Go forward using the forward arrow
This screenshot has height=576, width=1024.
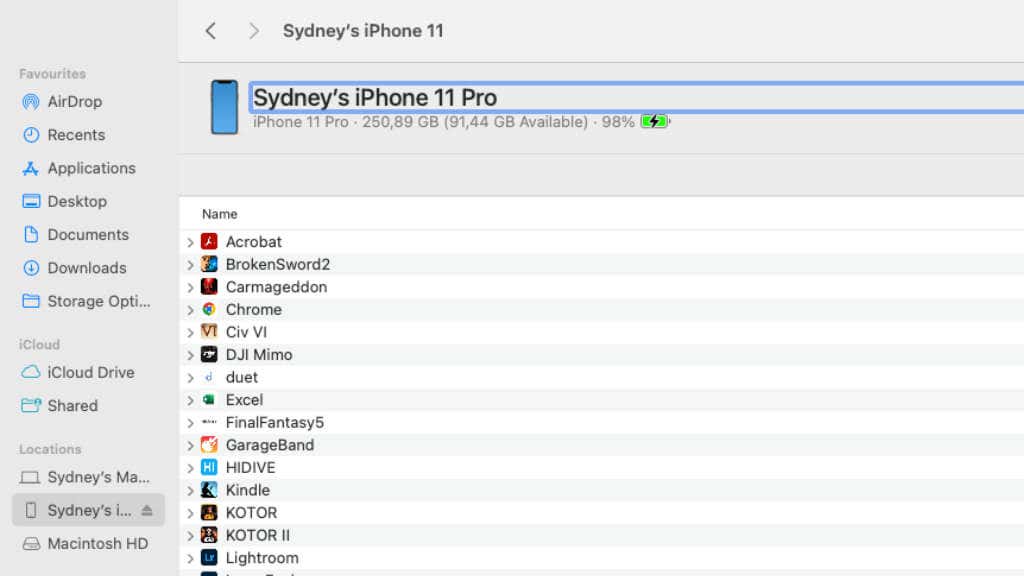[254, 31]
